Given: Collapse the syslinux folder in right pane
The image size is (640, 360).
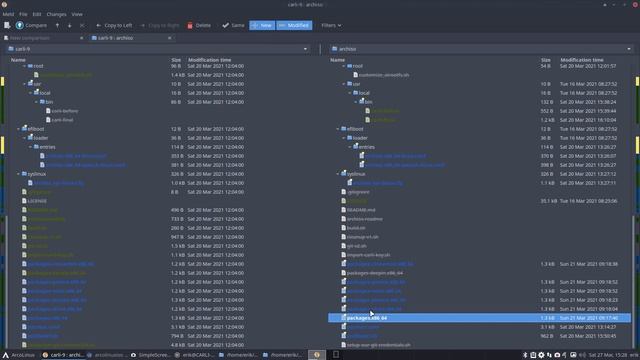Looking at the screenshot, I should (x=338, y=174).
